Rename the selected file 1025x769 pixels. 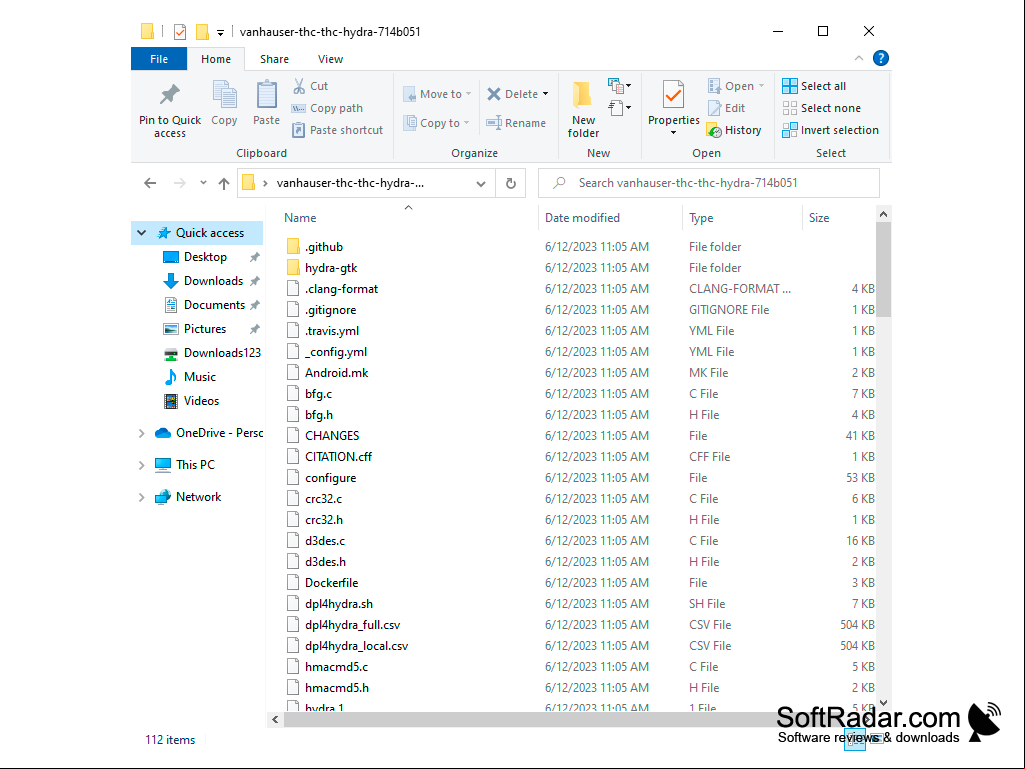click(516, 122)
